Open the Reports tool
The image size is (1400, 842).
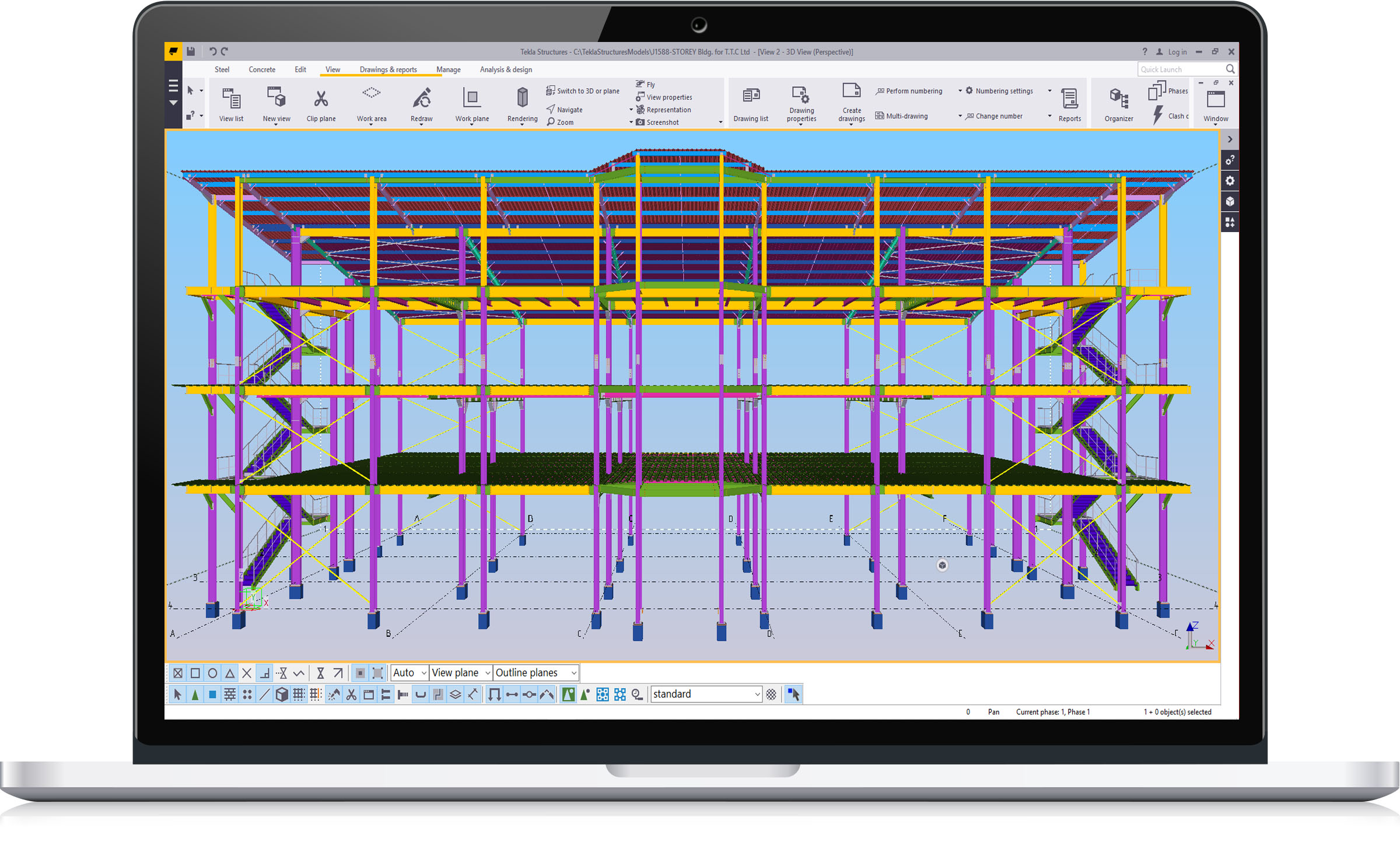coord(1070,104)
